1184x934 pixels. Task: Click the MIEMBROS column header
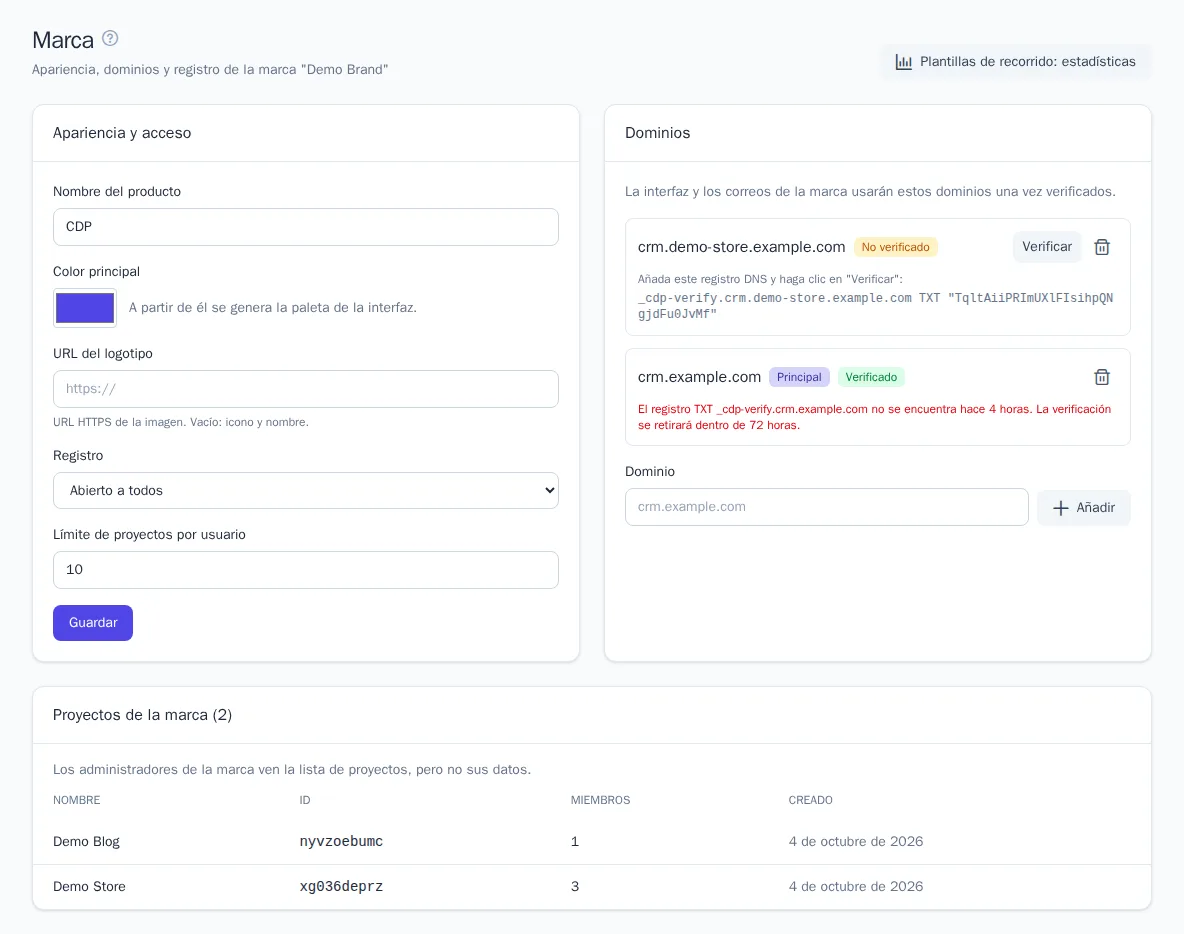click(x=600, y=800)
